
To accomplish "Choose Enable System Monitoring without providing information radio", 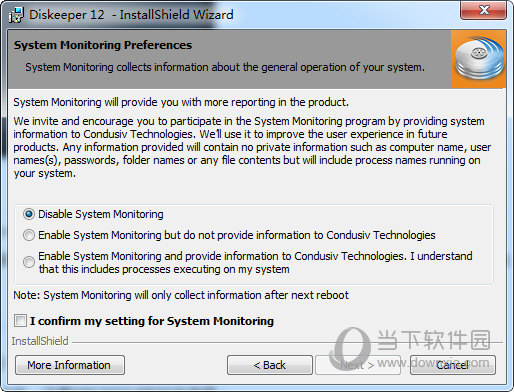I will 29,235.
